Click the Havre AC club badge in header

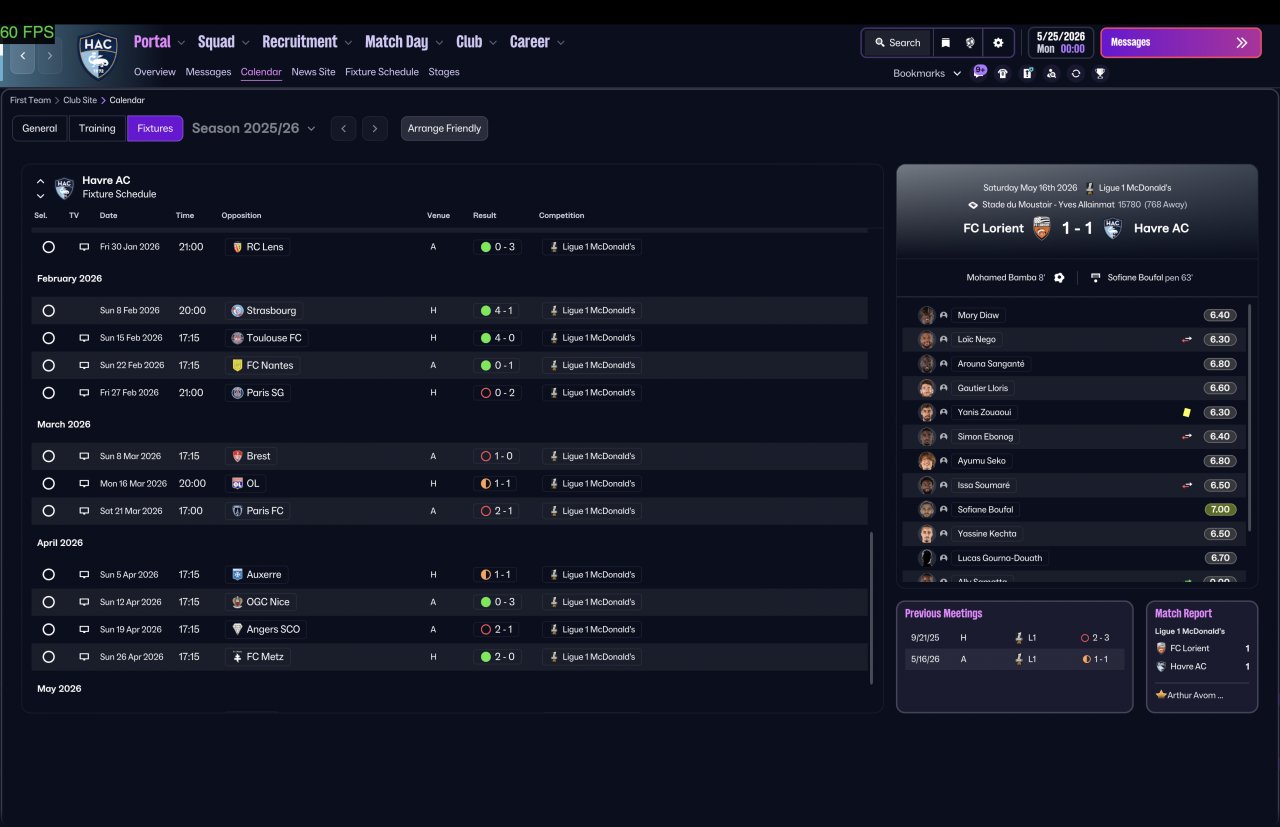tap(98, 55)
